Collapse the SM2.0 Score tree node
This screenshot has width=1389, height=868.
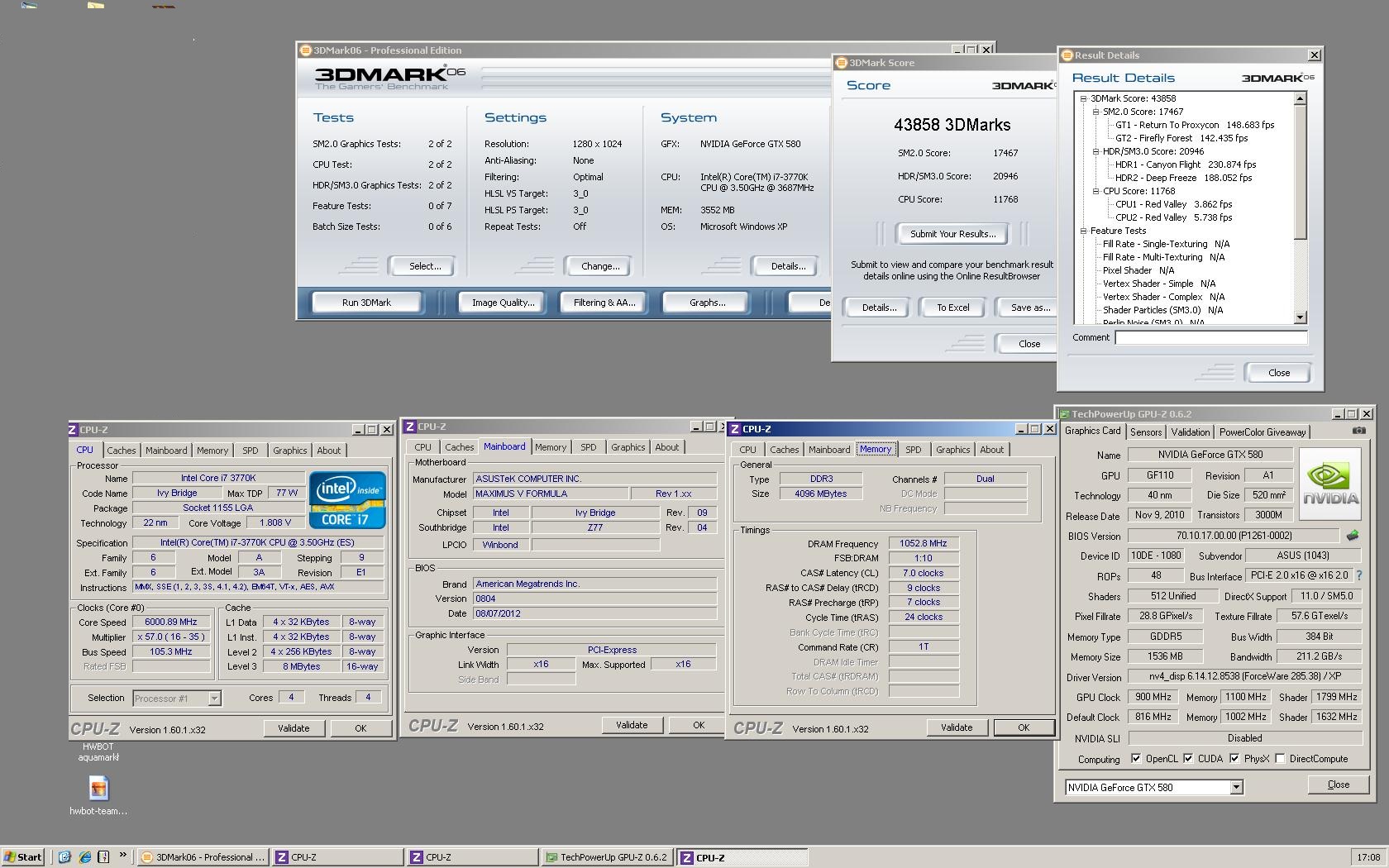1095,112
